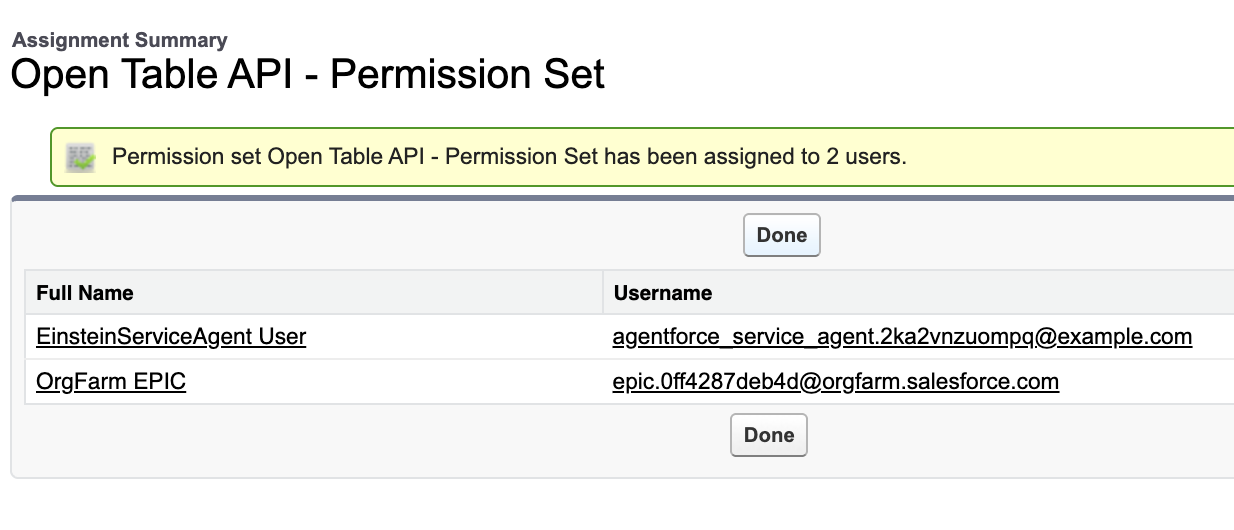Click the agentforce_service_agent username link
Viewport: 1234px width, 530px height.
pyautogui.click(x=902, y=337)
